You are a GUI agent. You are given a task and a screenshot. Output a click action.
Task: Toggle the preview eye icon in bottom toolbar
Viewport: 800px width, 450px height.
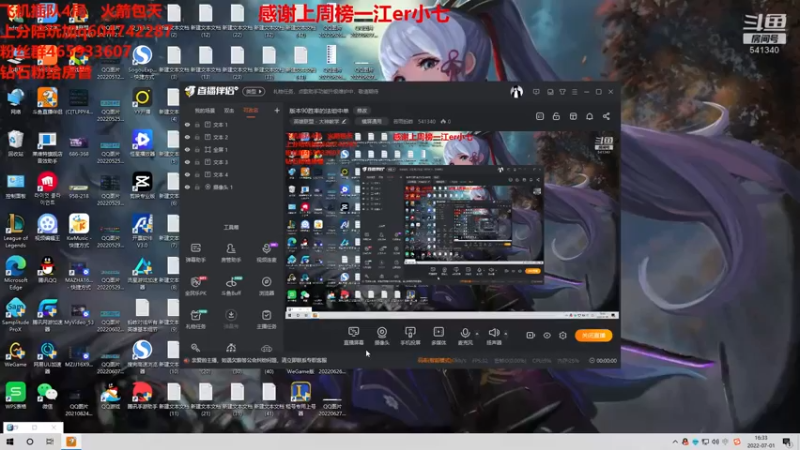click(547, 335)
